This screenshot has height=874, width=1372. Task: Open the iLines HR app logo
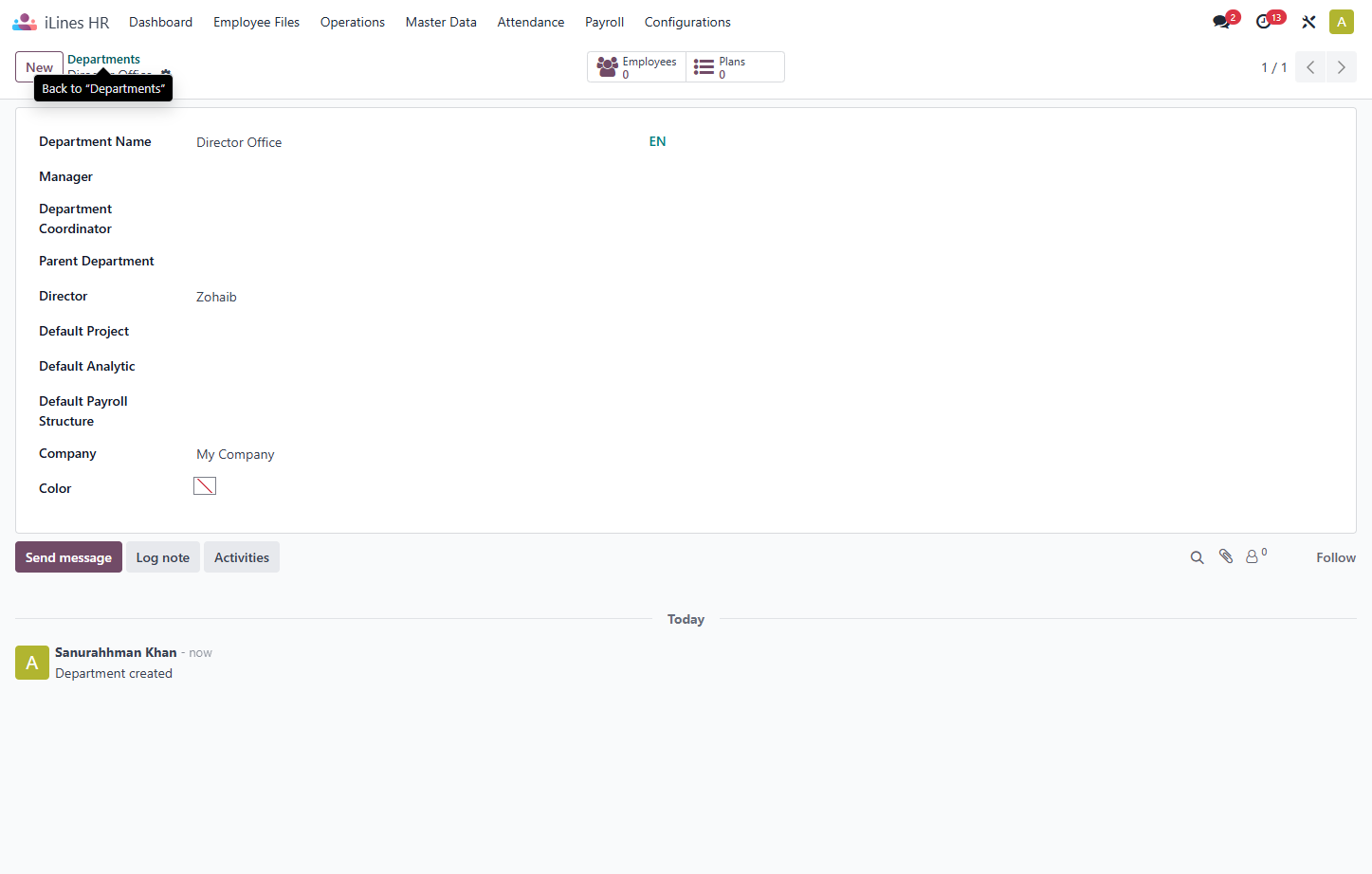click(25, 22)
